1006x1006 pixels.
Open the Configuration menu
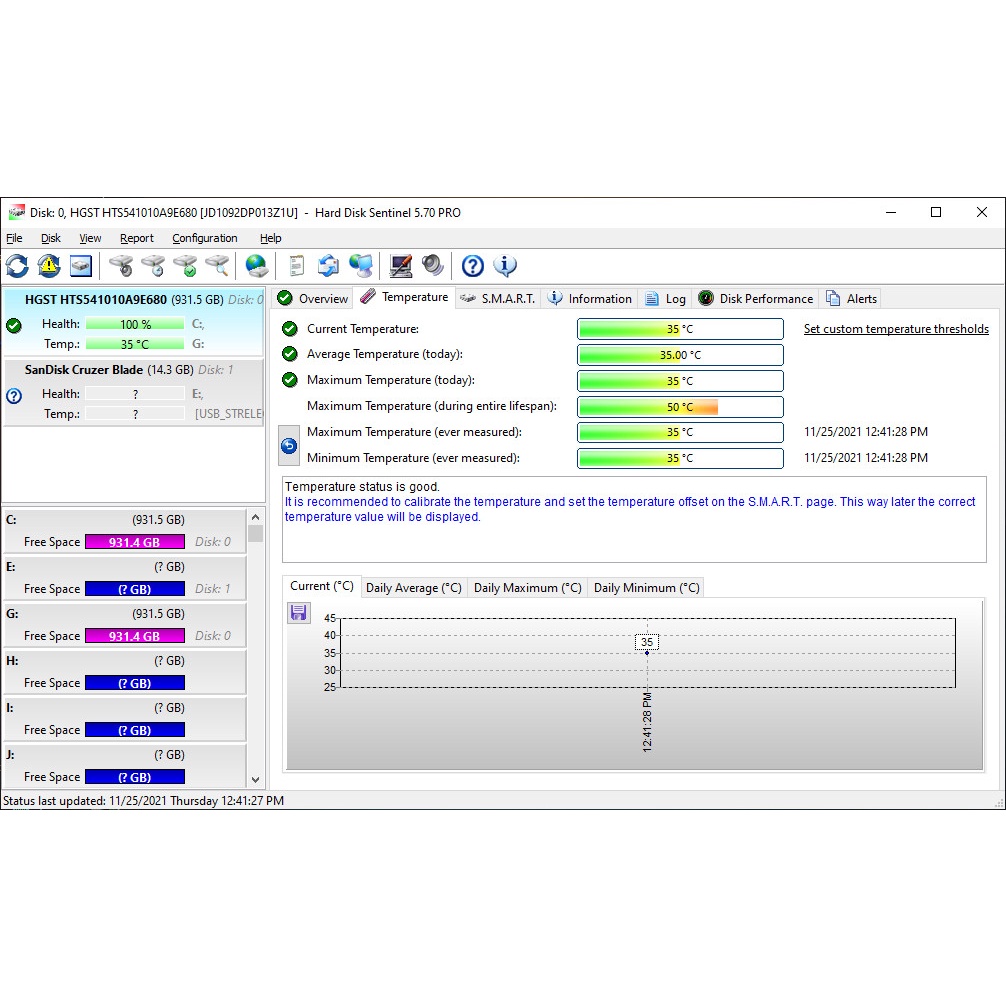204,238
